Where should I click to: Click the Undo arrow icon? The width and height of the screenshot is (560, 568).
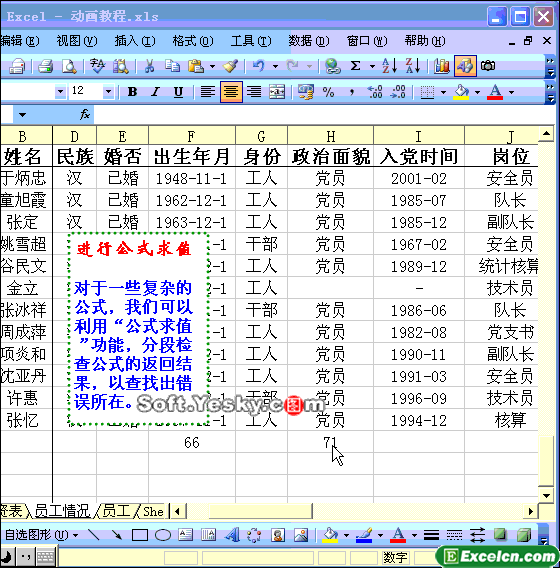coord(259,66)
